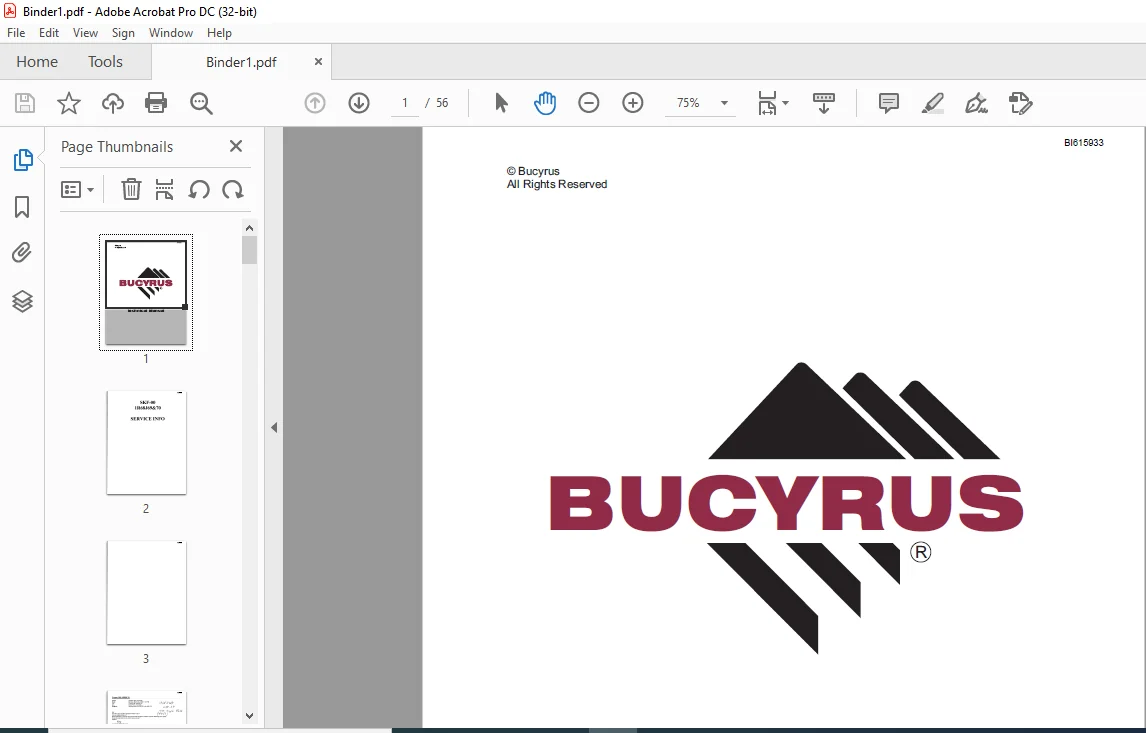Select page 1 thumbnail
1146x733 pixels.
click(x=146, y=292)
